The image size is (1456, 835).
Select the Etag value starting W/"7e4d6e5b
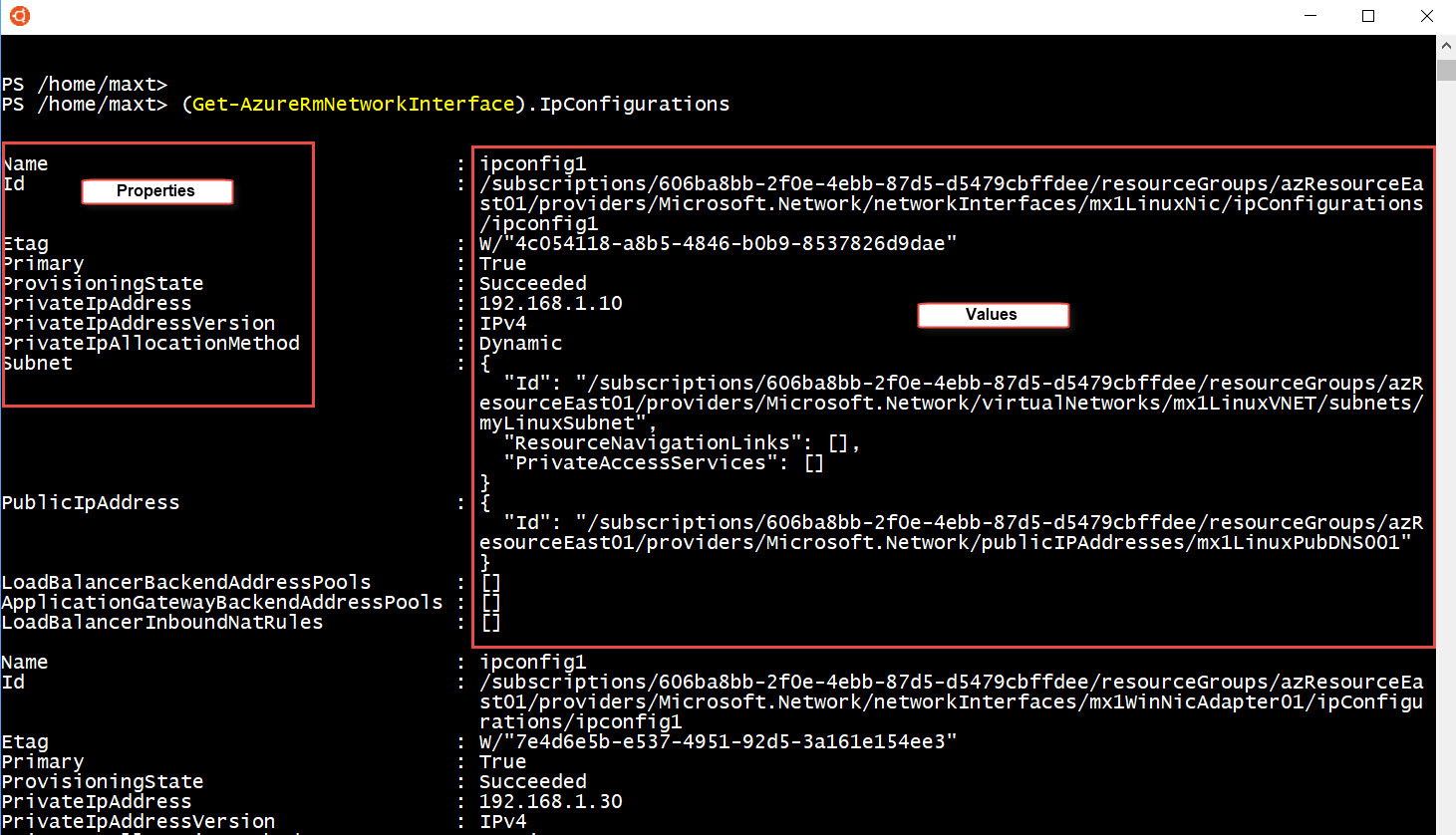click(x=718, y=742)
